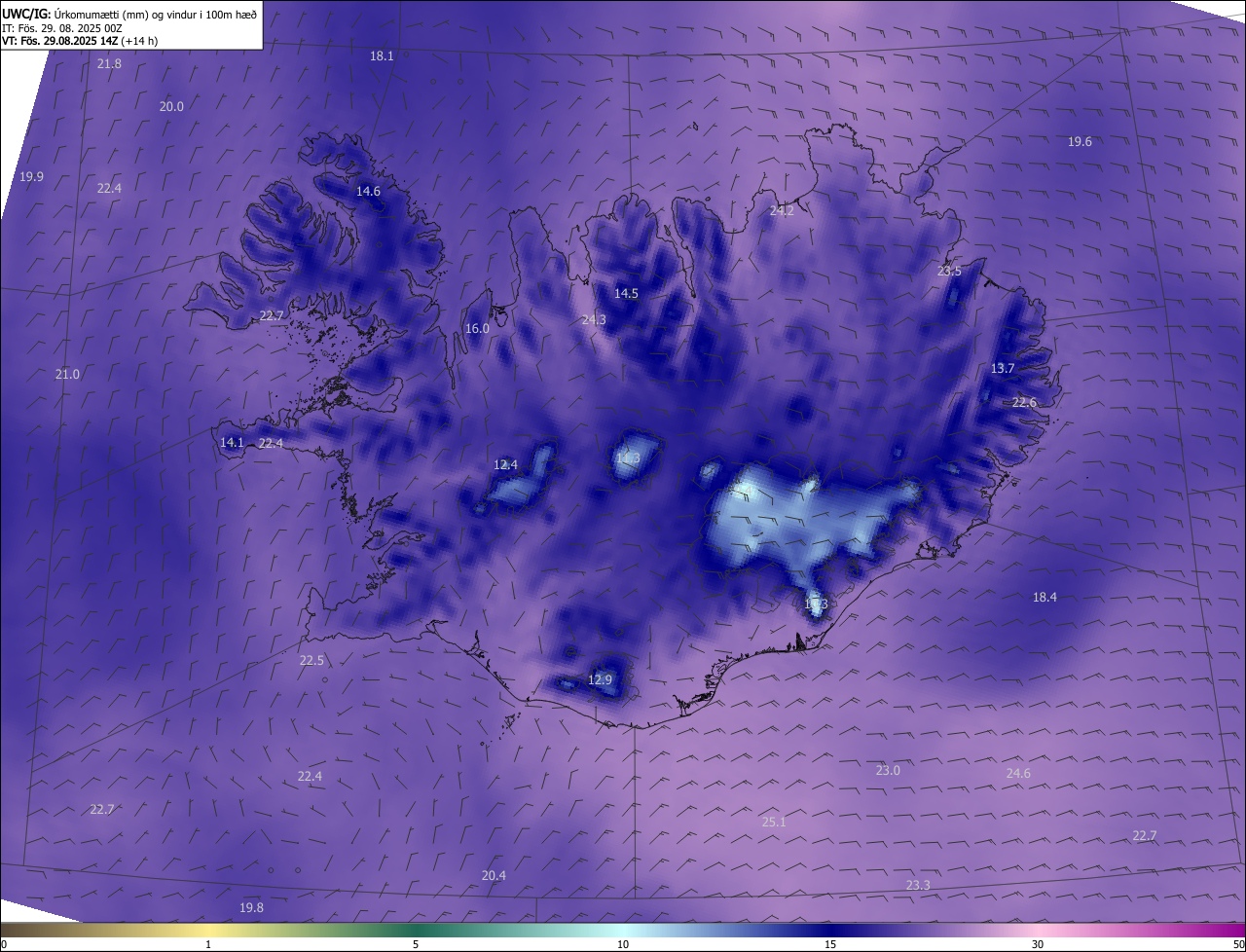Select the 24.6 value label
Screen dimensions: 1246x952
pos(1018,773)
